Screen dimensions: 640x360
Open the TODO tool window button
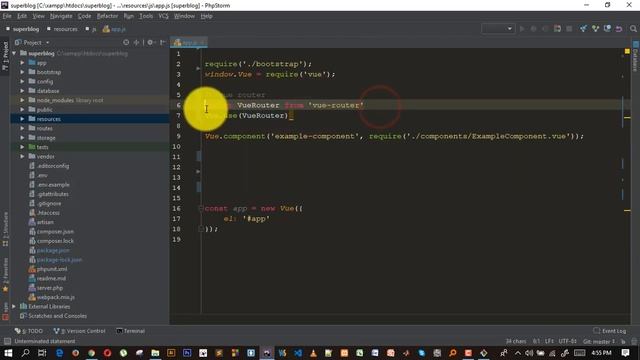[x=29, y=331]
